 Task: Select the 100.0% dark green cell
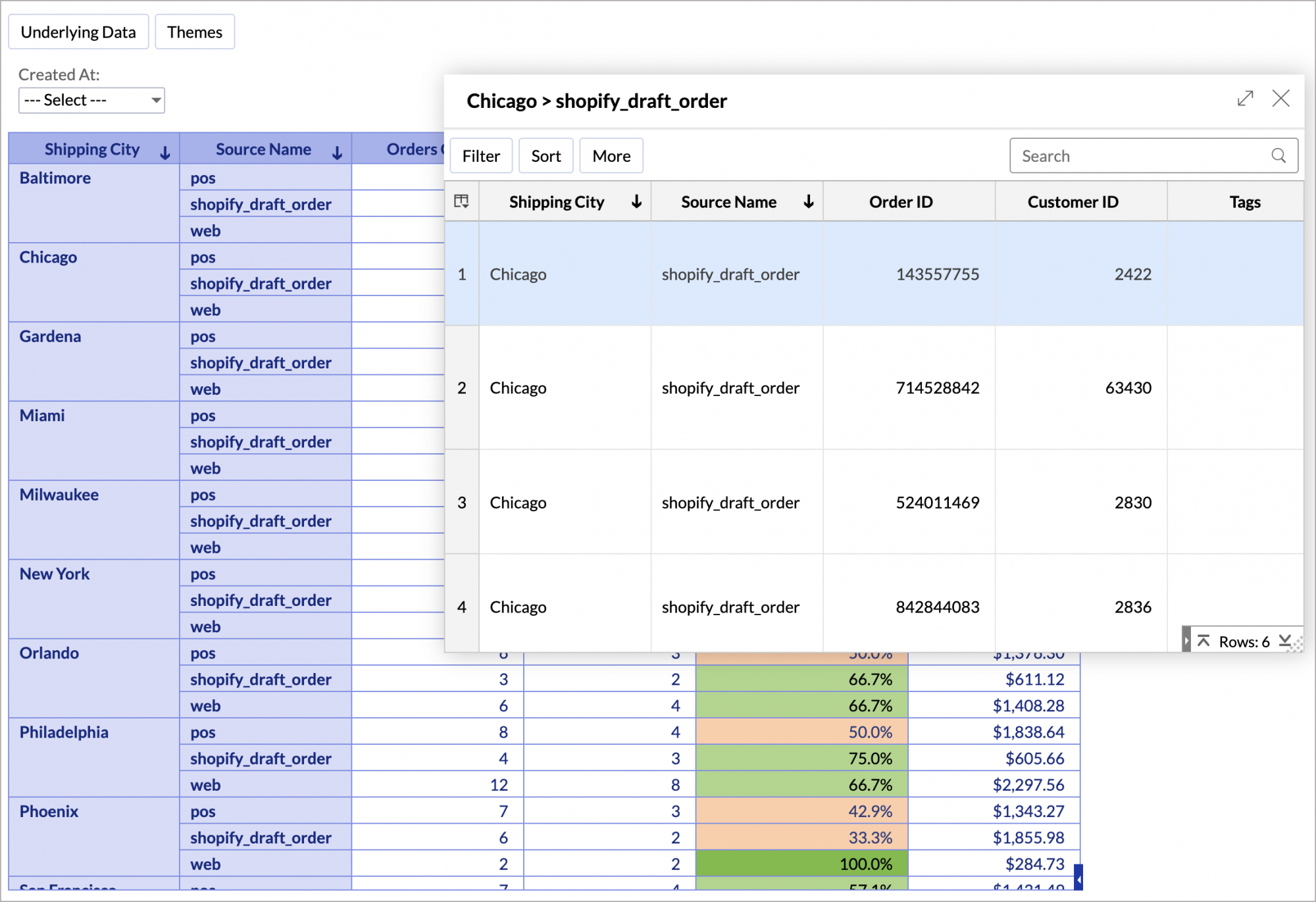[x=801, y=864]
